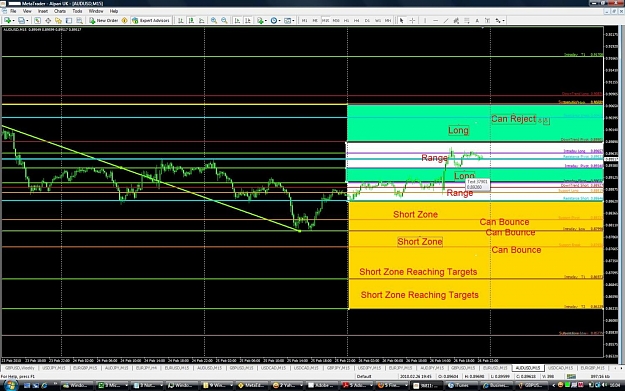
Task: Launch MetaEditor with the yellow diamond icon
Action: pos(124,20)
